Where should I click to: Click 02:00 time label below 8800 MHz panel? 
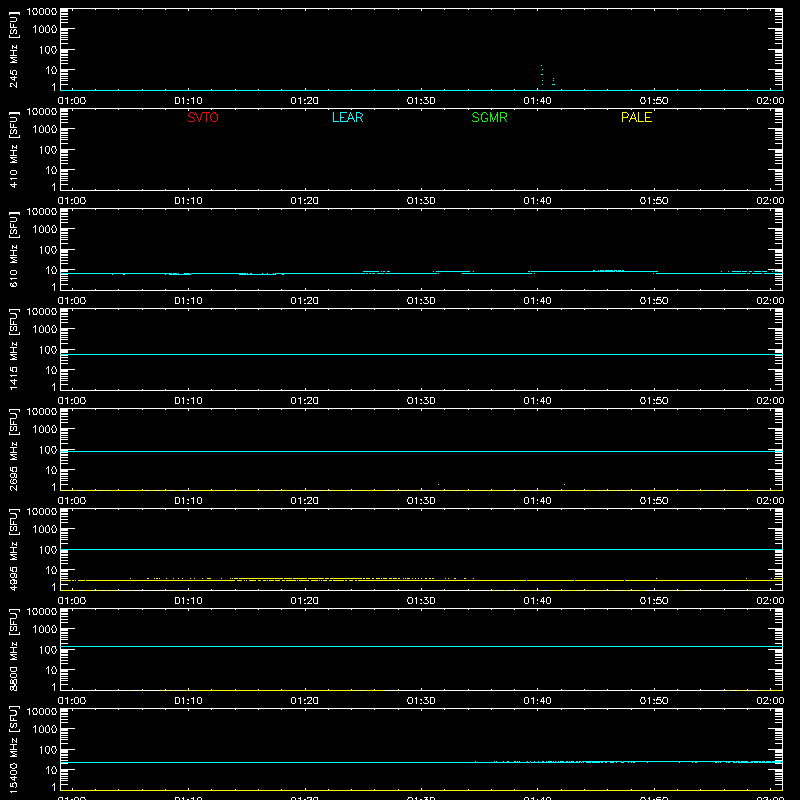click(x=770, y=701)
